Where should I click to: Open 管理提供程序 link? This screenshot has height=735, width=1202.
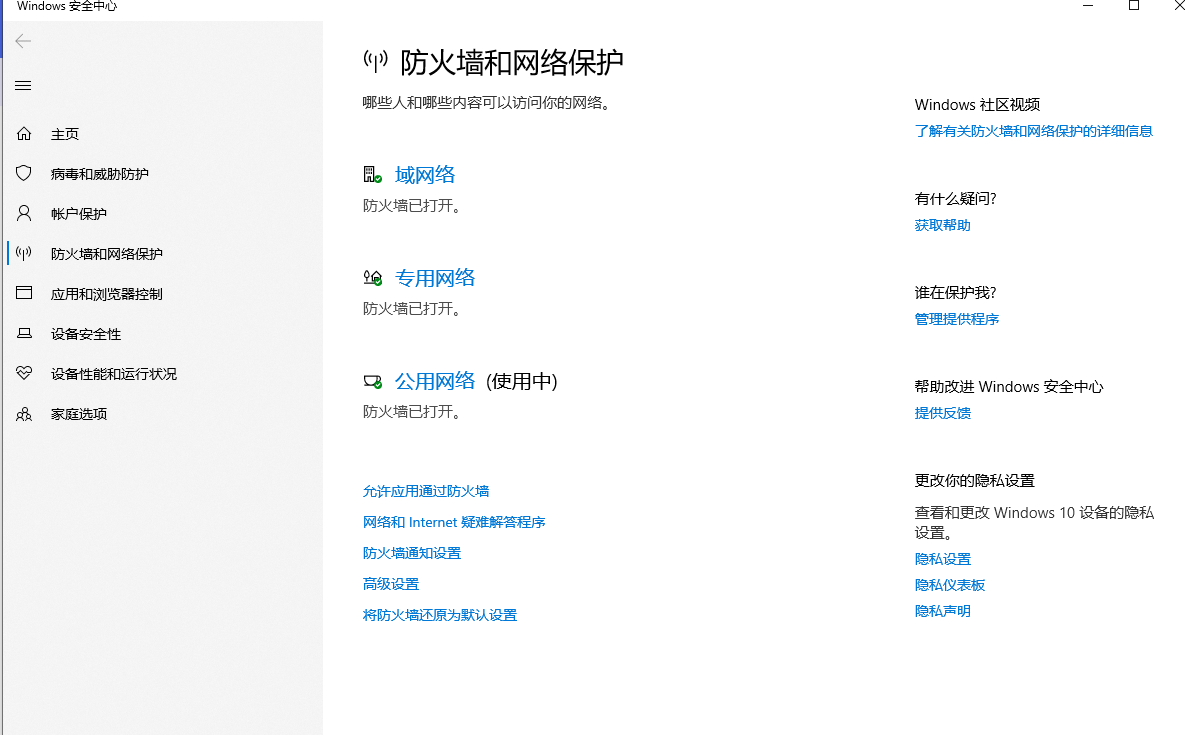(957, 319)
